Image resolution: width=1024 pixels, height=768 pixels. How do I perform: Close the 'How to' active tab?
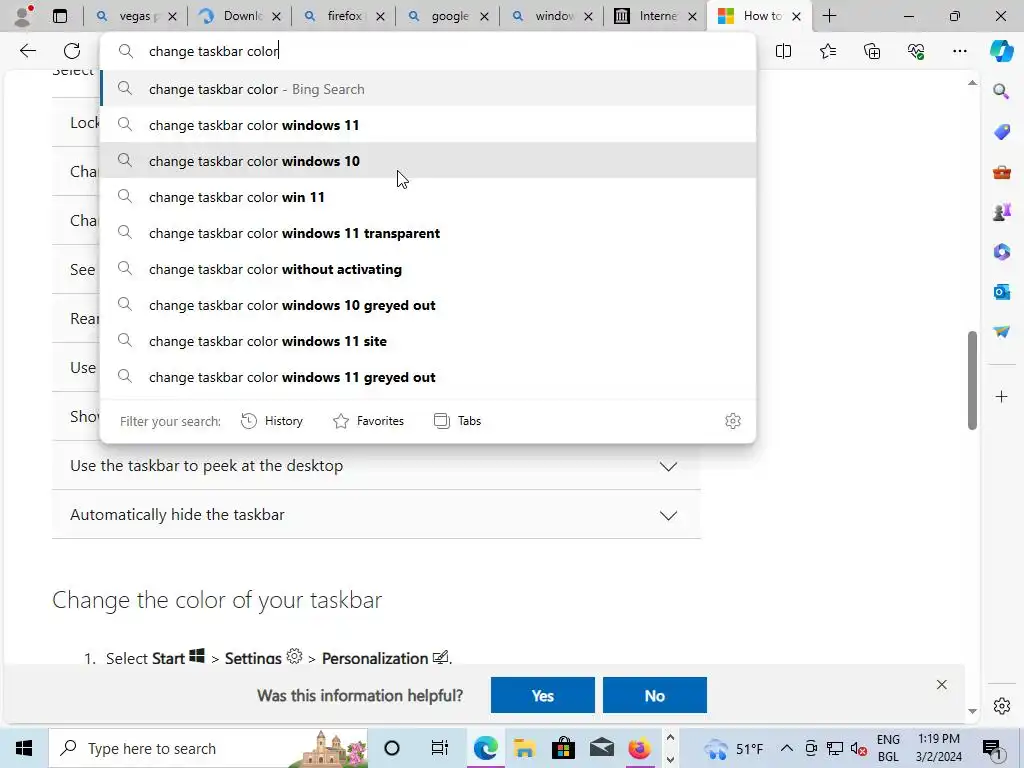796,16
